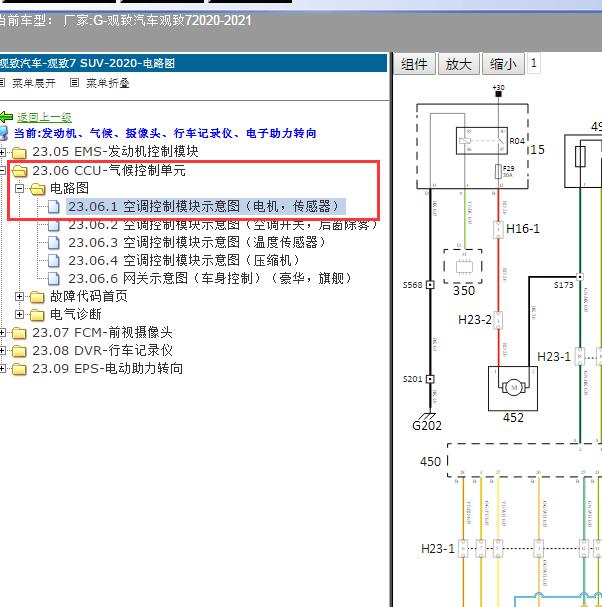Expand the 23.07 FCM node
Screen dimensions: 602x607
(x=2, y=333)
